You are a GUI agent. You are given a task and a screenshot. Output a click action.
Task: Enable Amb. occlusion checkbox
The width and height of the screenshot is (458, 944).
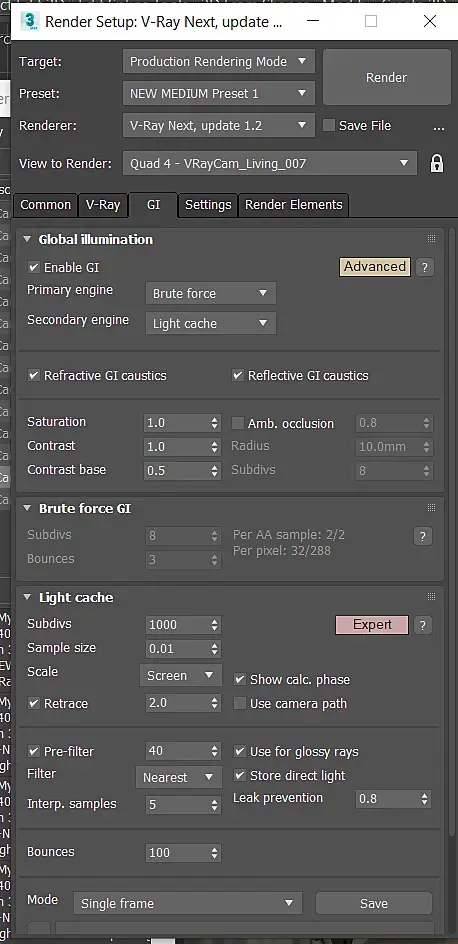(238, 423)
